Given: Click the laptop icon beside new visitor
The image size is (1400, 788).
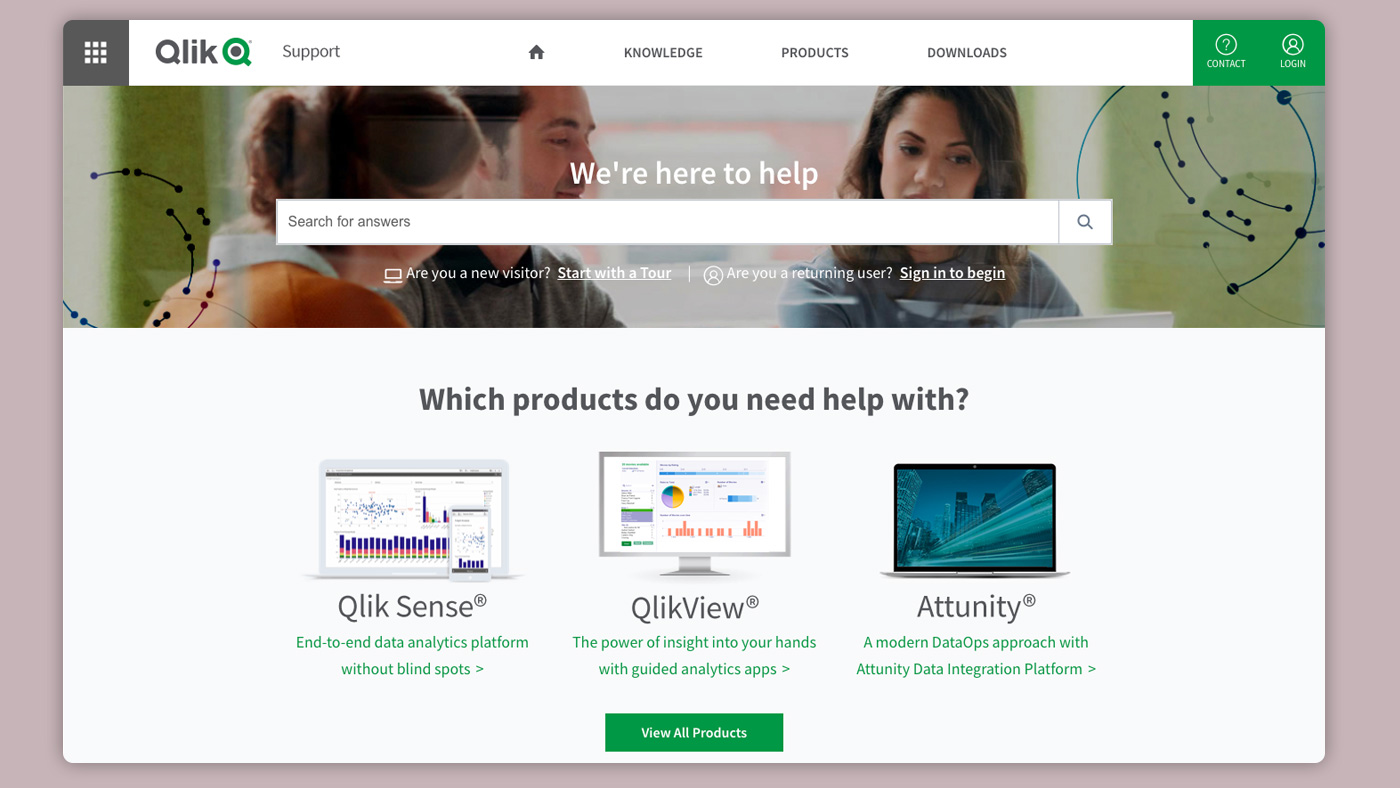Looking at the screenshot, I should click(x=393, y=275).
